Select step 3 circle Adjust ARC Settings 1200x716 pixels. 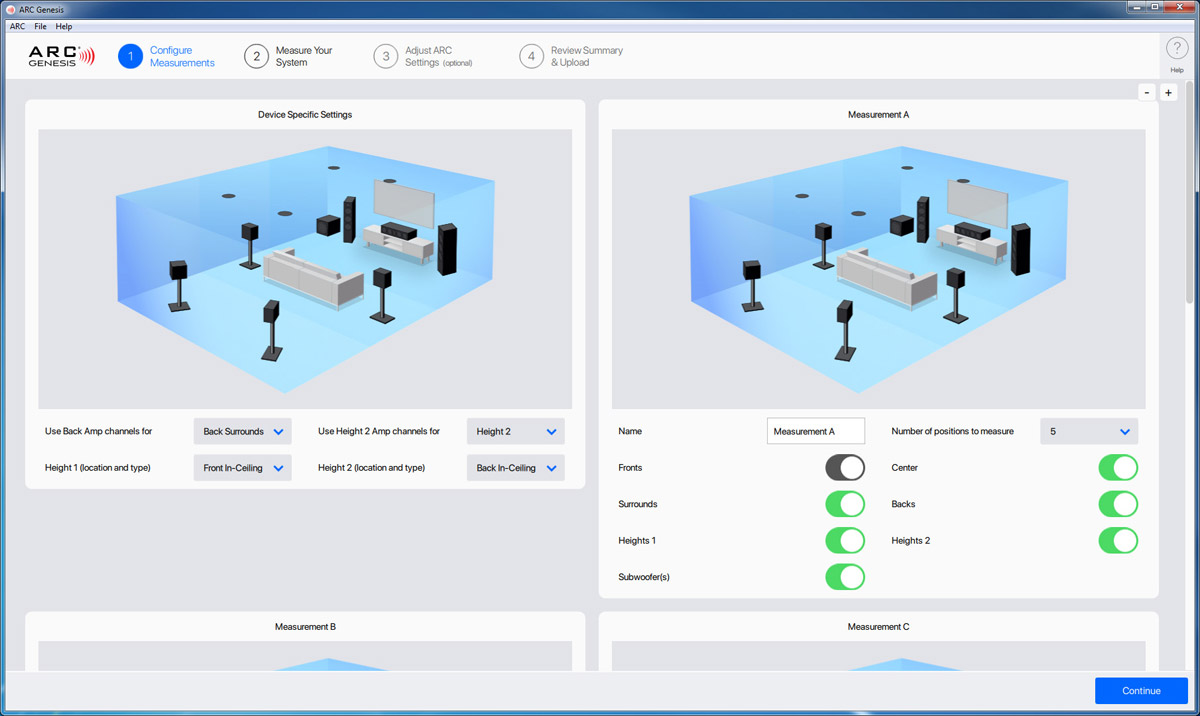[386, 56]
